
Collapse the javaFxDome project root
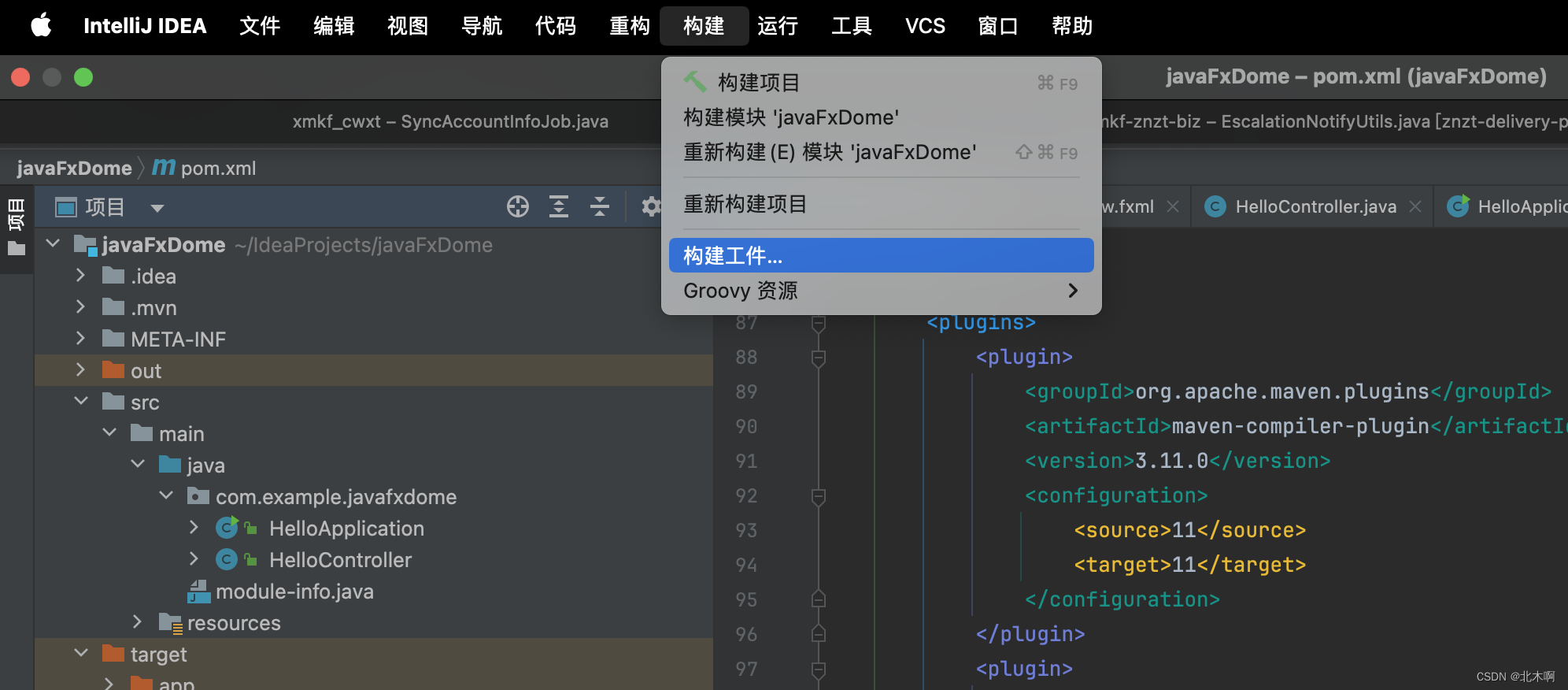click(x=53, y=244)
